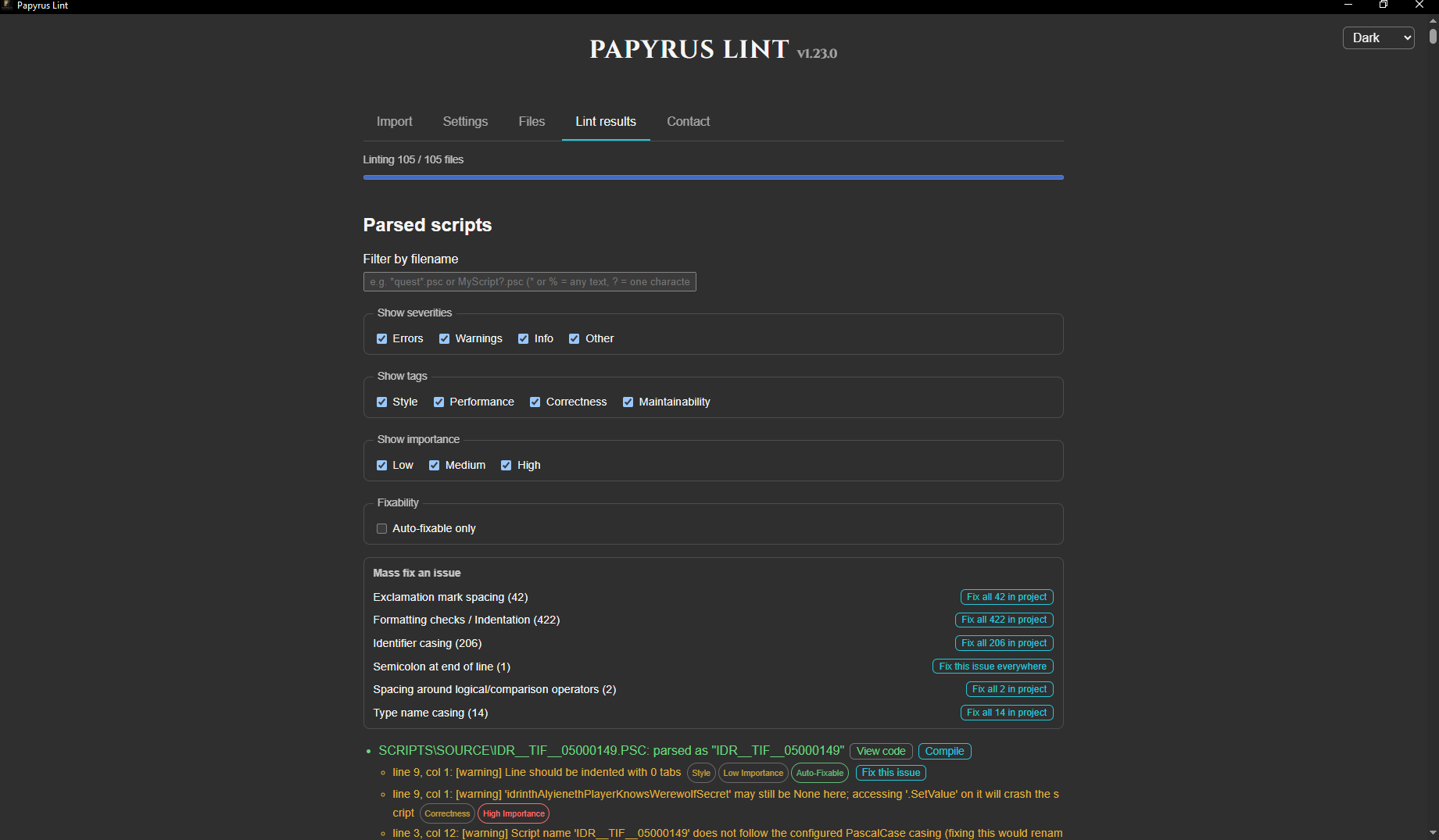The width and height of the screenshot is (1439, 840).
Task: Focus the Filter by filename field
Action: click(529, 281)
